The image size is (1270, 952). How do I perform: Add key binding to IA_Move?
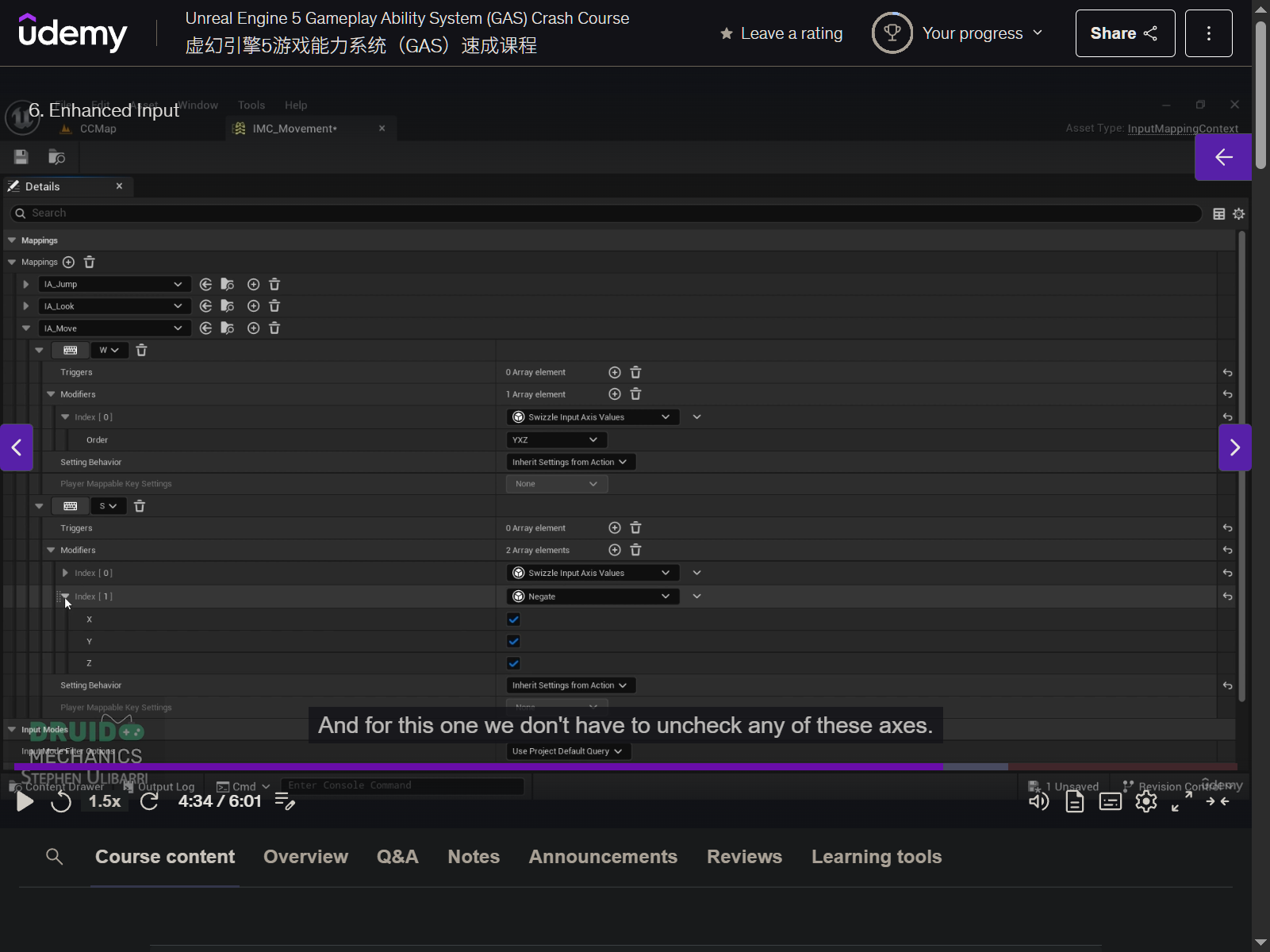pos(253,328)
